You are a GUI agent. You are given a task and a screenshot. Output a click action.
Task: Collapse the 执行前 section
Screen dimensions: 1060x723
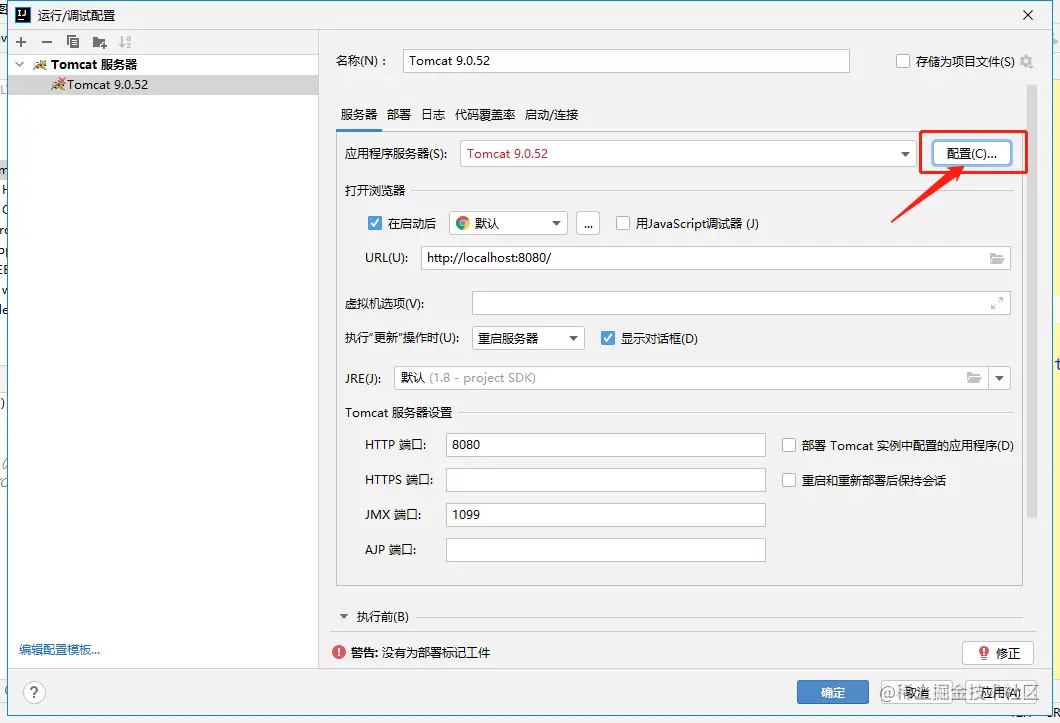(343, 617)
